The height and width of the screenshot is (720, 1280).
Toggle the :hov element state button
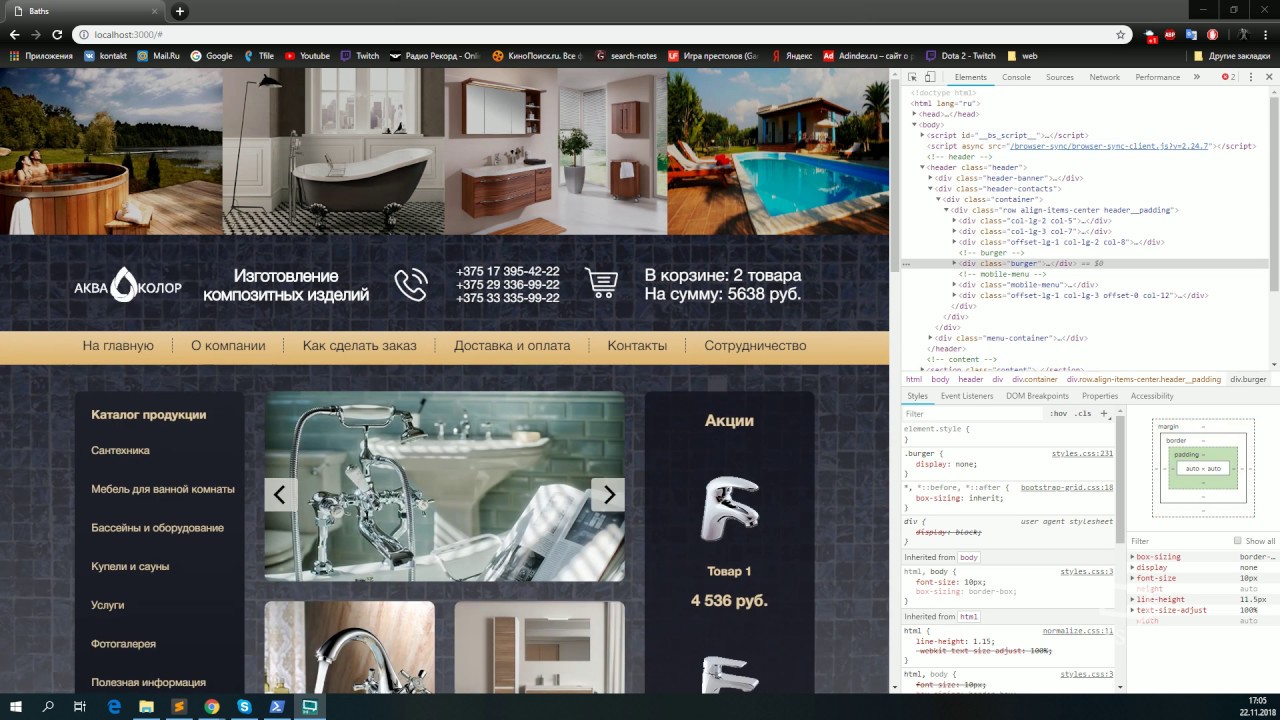coord(1059,413)
